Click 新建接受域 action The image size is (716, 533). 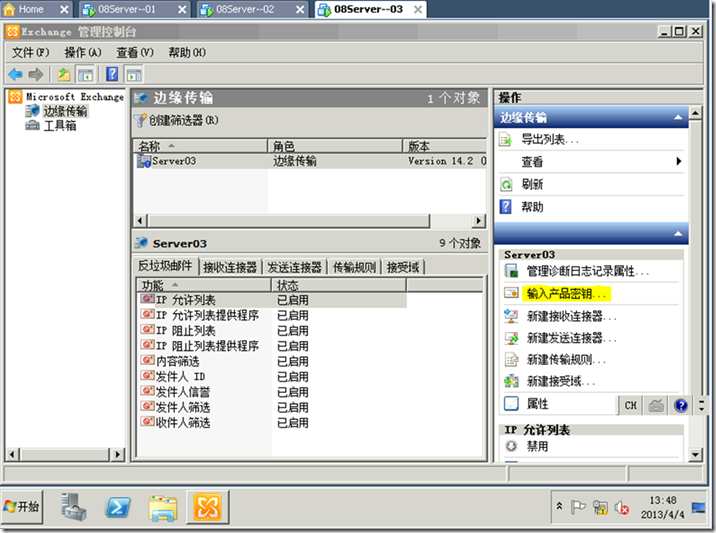(x=561, y=381)
